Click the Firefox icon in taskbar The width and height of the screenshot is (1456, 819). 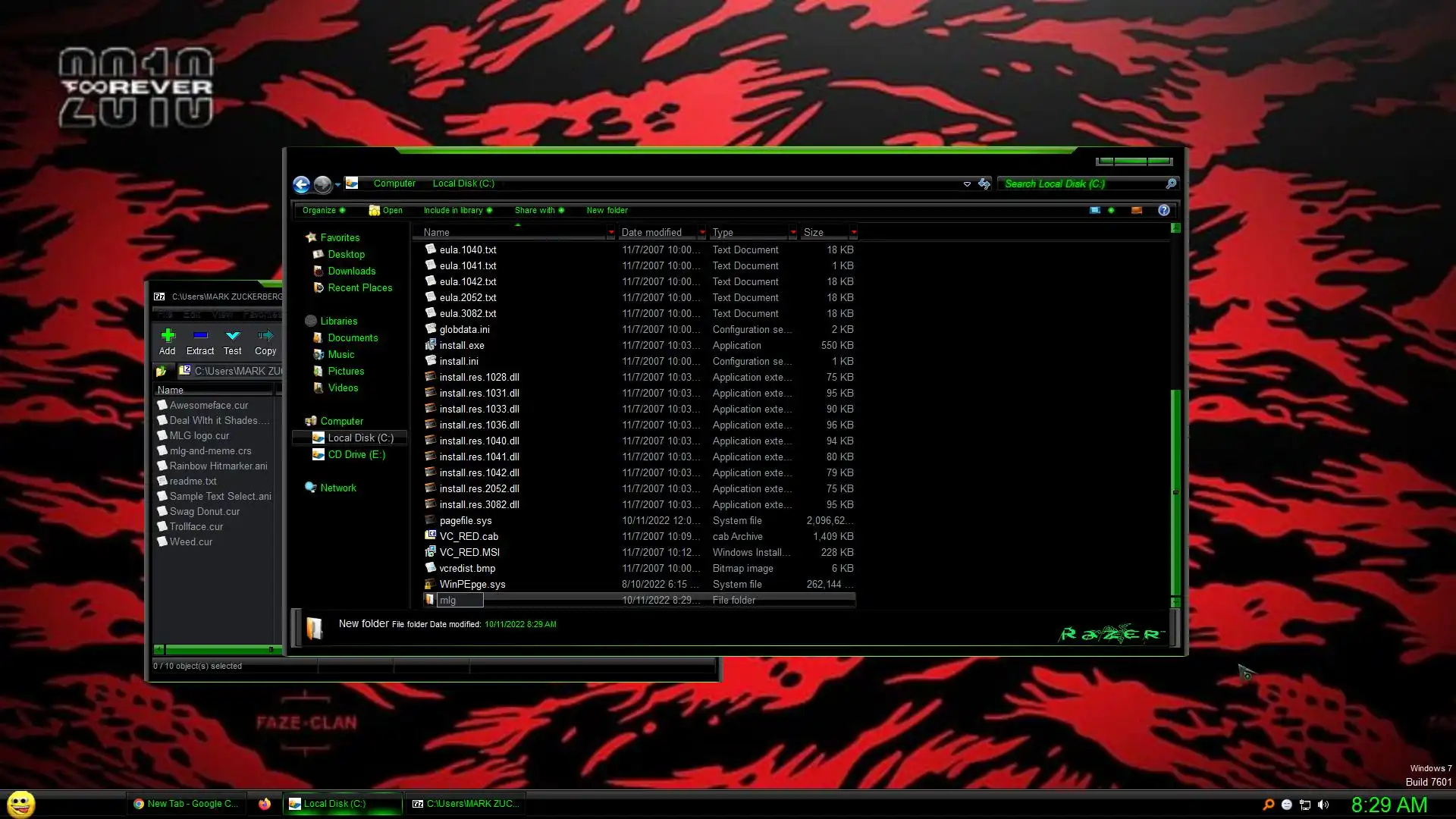[264, 804]
